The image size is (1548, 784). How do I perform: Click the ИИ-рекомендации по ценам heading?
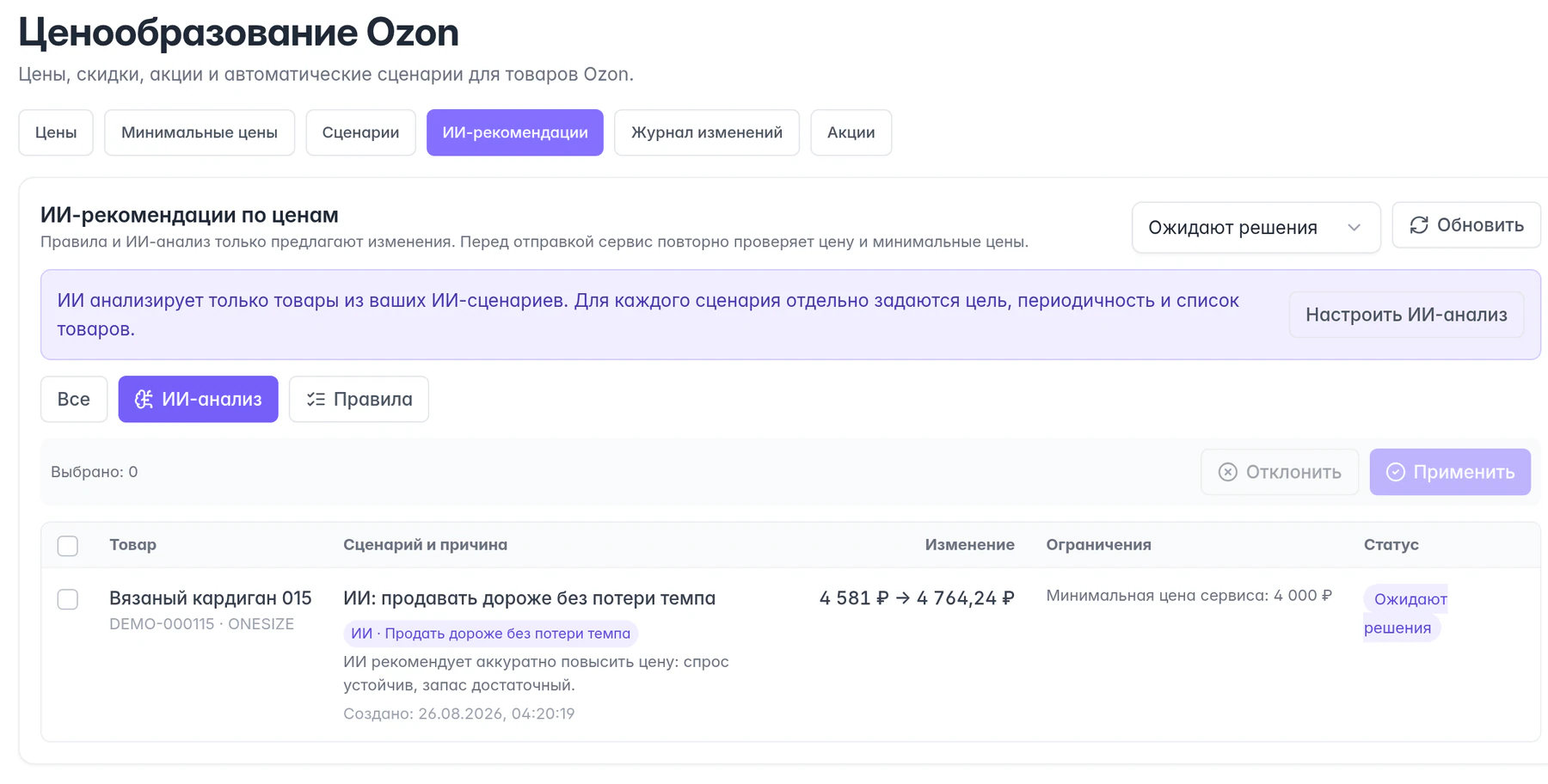click(x=189, y=215)
